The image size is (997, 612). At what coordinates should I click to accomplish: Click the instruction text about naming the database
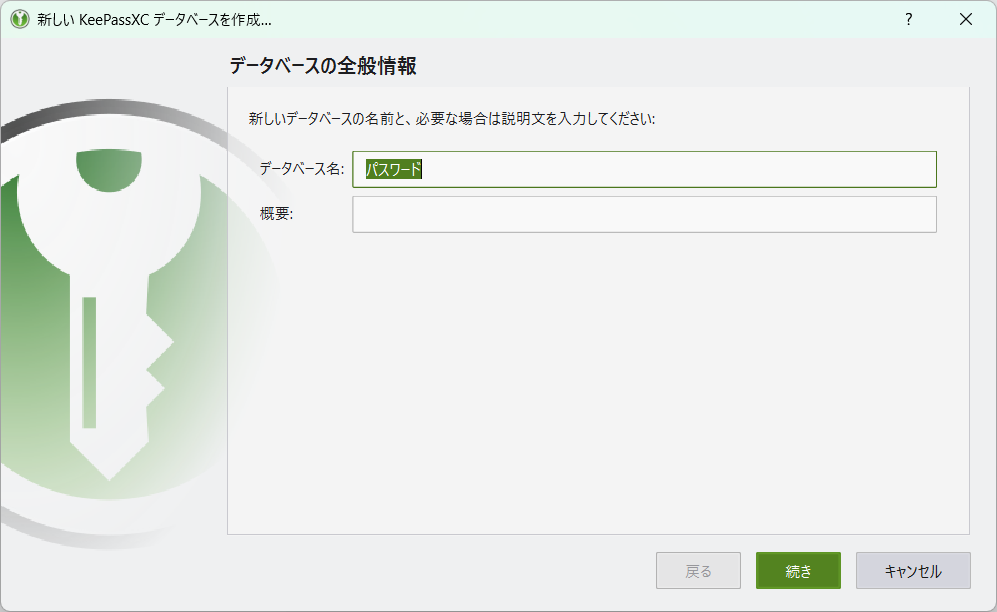[x=451, y=119]
